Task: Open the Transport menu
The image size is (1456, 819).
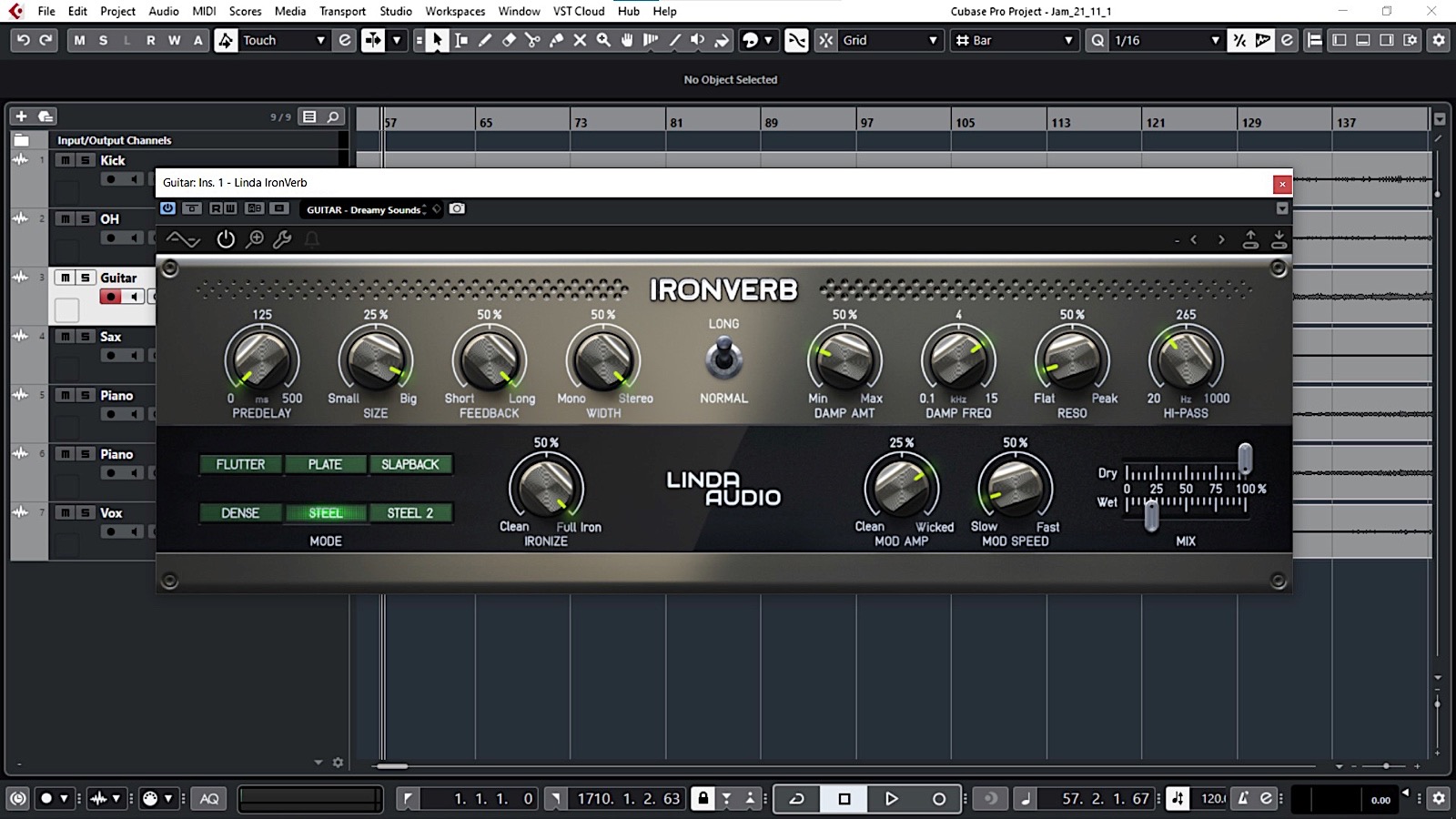Action: (x=342, y=11)
